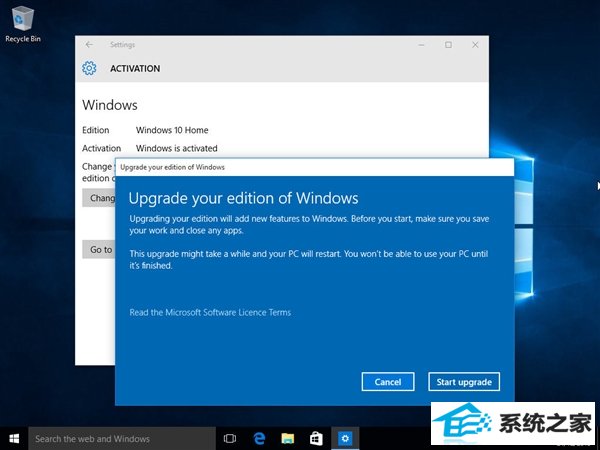Click the Search the web and Windows box
Image resolution: width=600 pixels, height=450 pixels.
click(122, 439)
